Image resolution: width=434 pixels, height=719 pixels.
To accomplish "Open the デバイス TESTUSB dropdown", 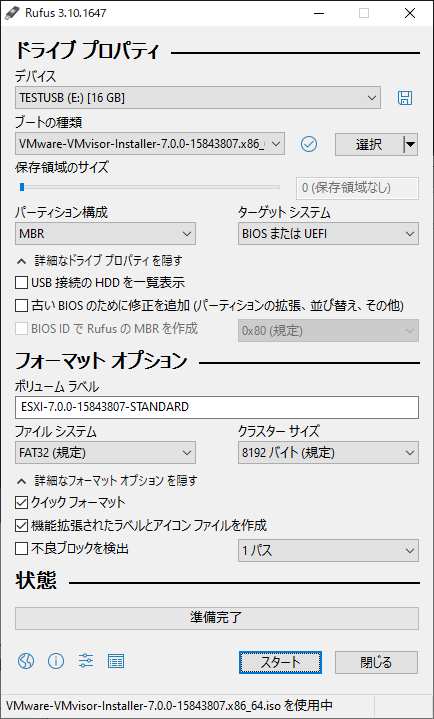I will (198, 98).
